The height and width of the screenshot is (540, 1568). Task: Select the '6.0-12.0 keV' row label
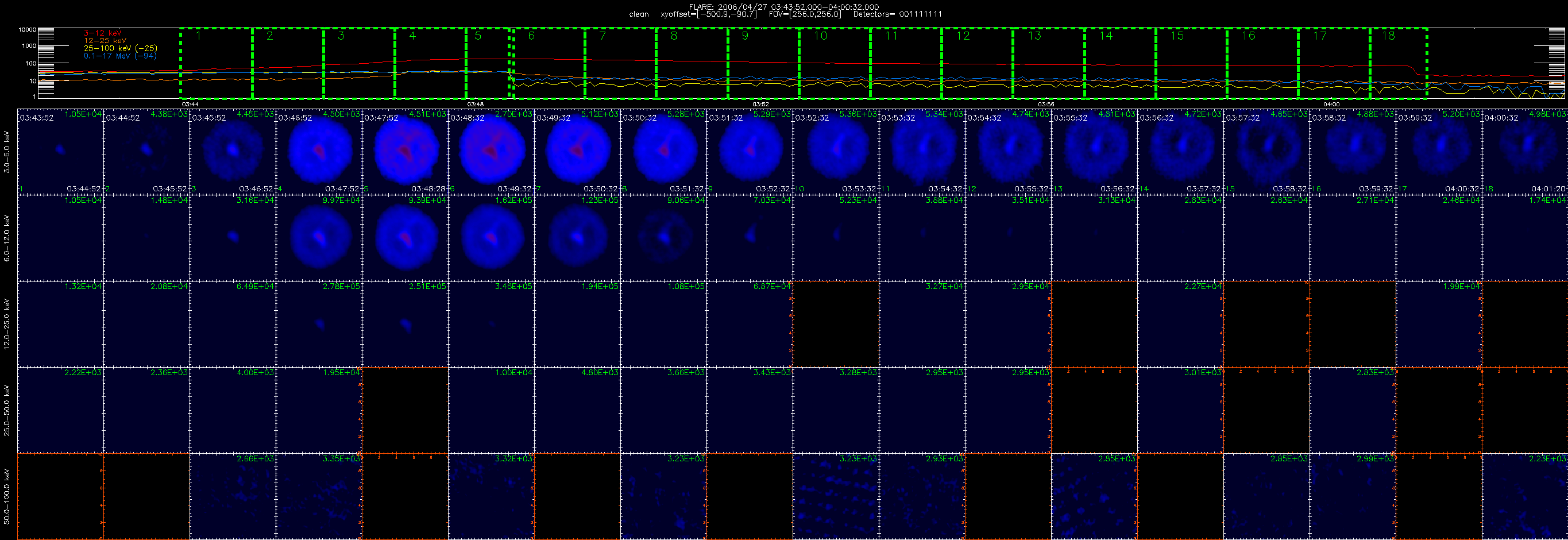point(7,238)
